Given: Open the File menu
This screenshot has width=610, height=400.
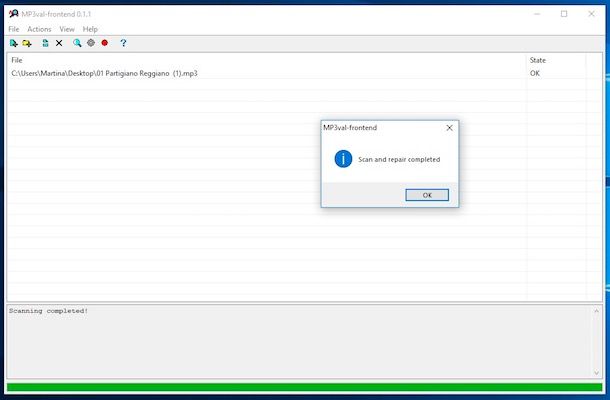Looking at the screenshot, I should (x=14, y=29).
